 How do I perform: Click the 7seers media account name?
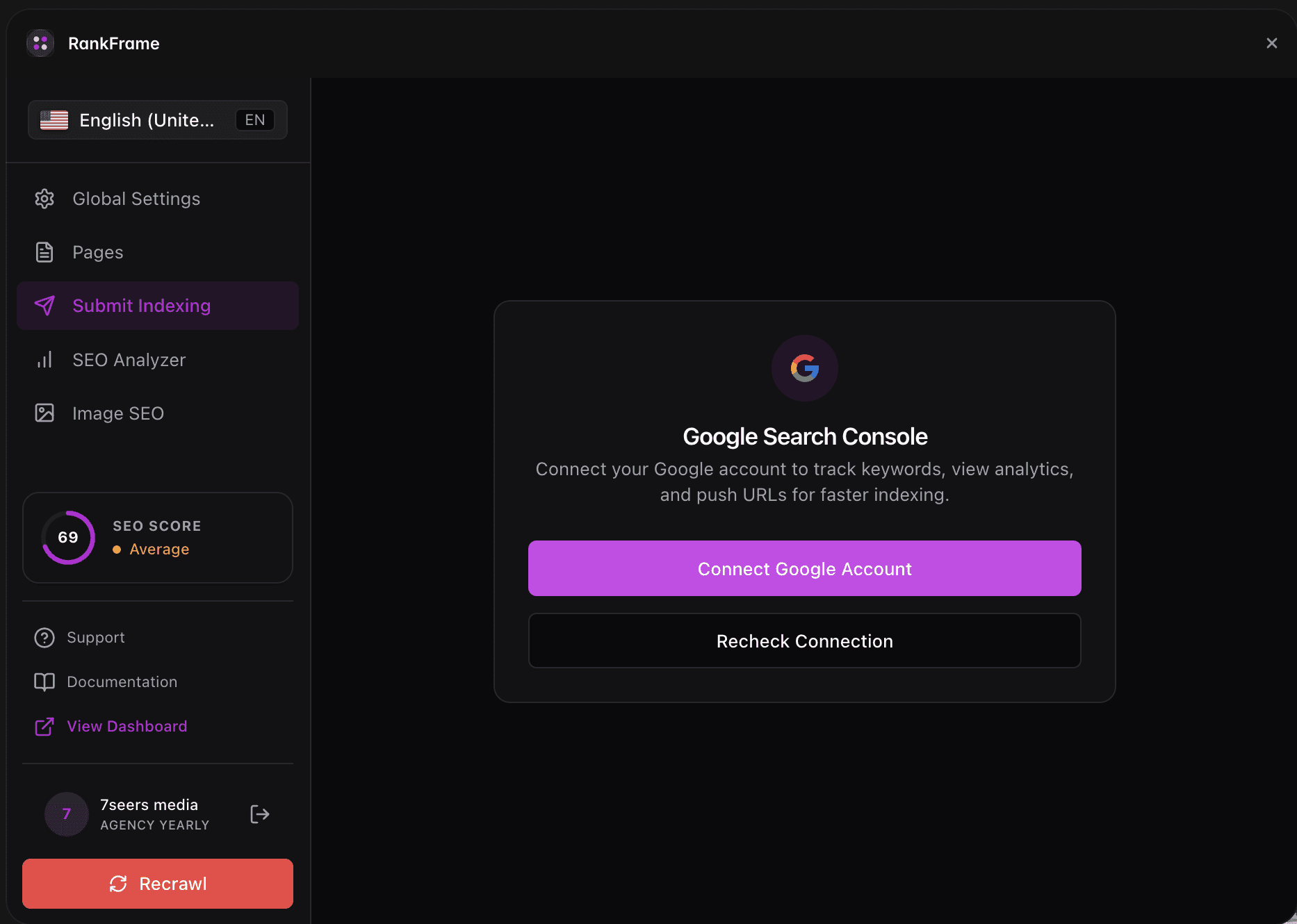tap(149, 805)
